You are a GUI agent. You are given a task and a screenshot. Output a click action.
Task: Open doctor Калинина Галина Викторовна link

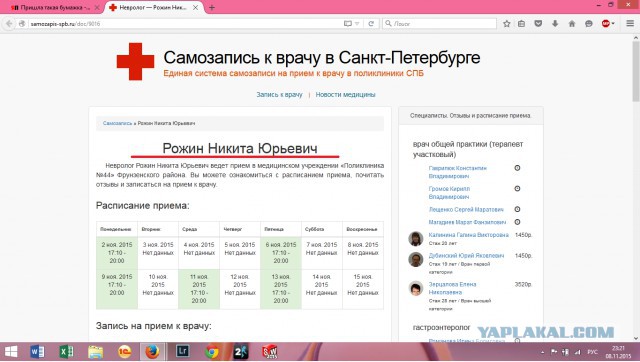click(x=469, y=235)
